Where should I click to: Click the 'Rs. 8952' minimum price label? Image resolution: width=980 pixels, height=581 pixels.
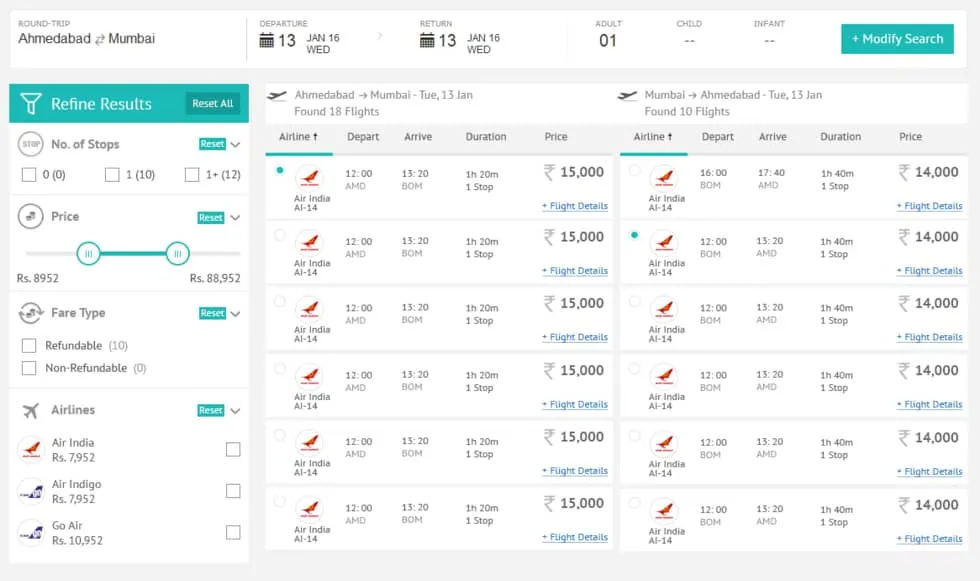coord(38,279)
